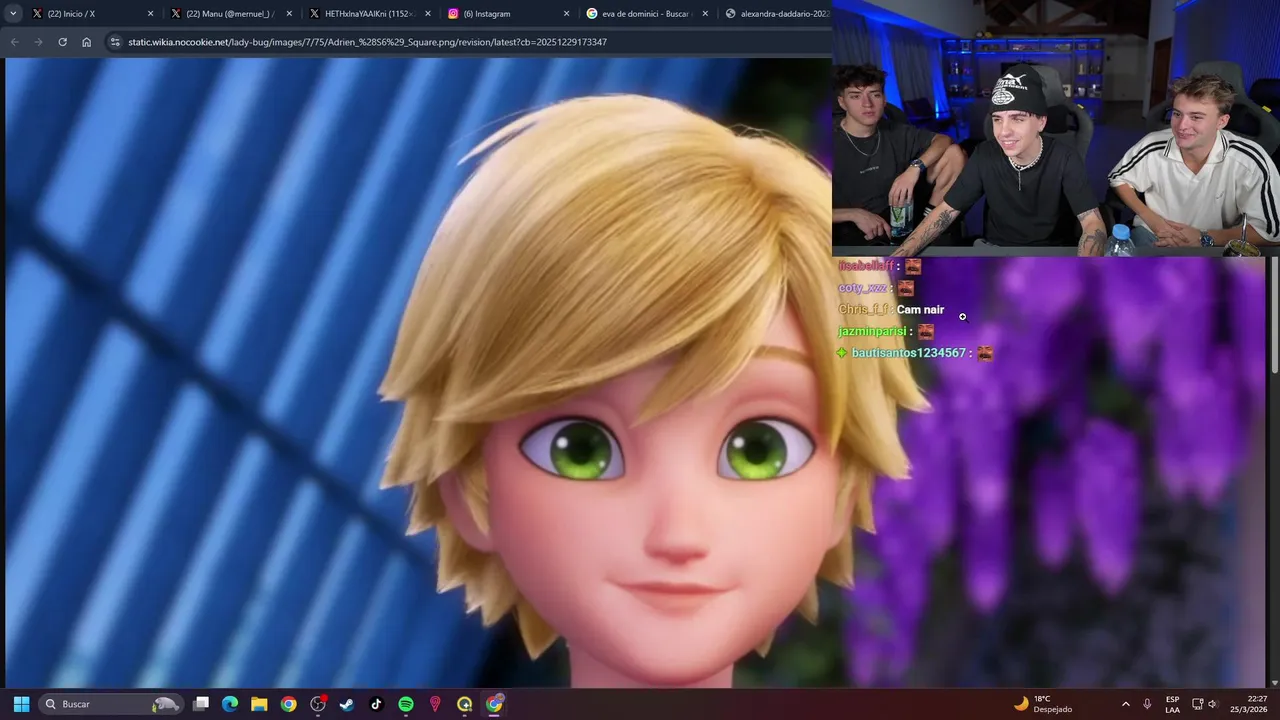Open the pink pin app in taskbar
This screenshot has width=1280, height=720.
click(435, 704)
